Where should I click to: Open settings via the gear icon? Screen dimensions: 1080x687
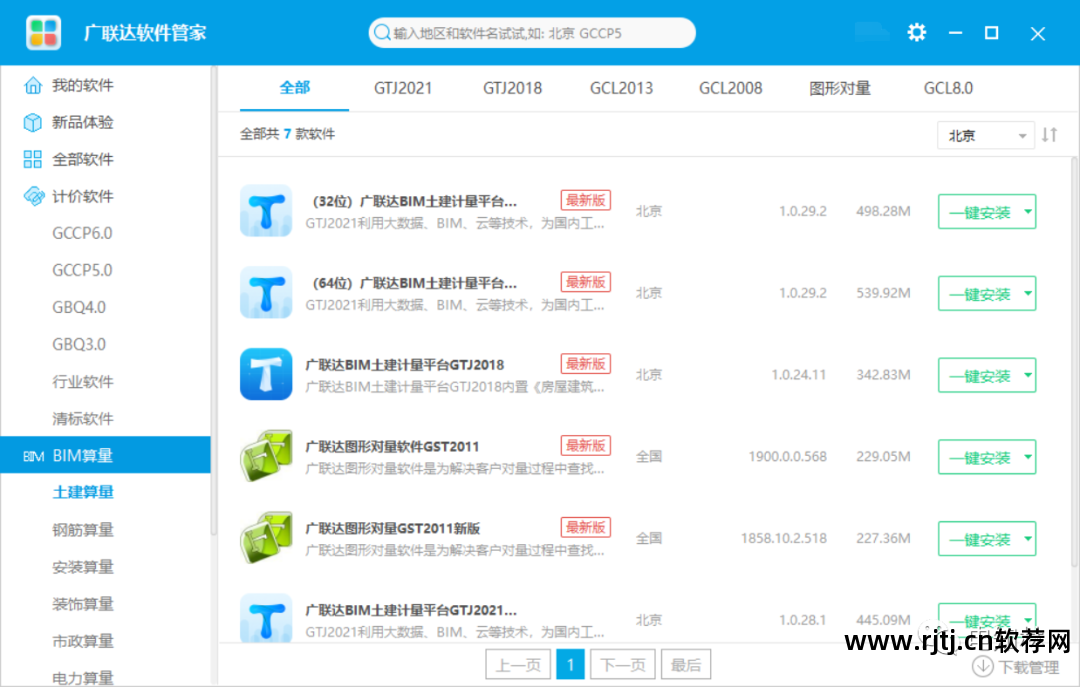tap(916, 32)
